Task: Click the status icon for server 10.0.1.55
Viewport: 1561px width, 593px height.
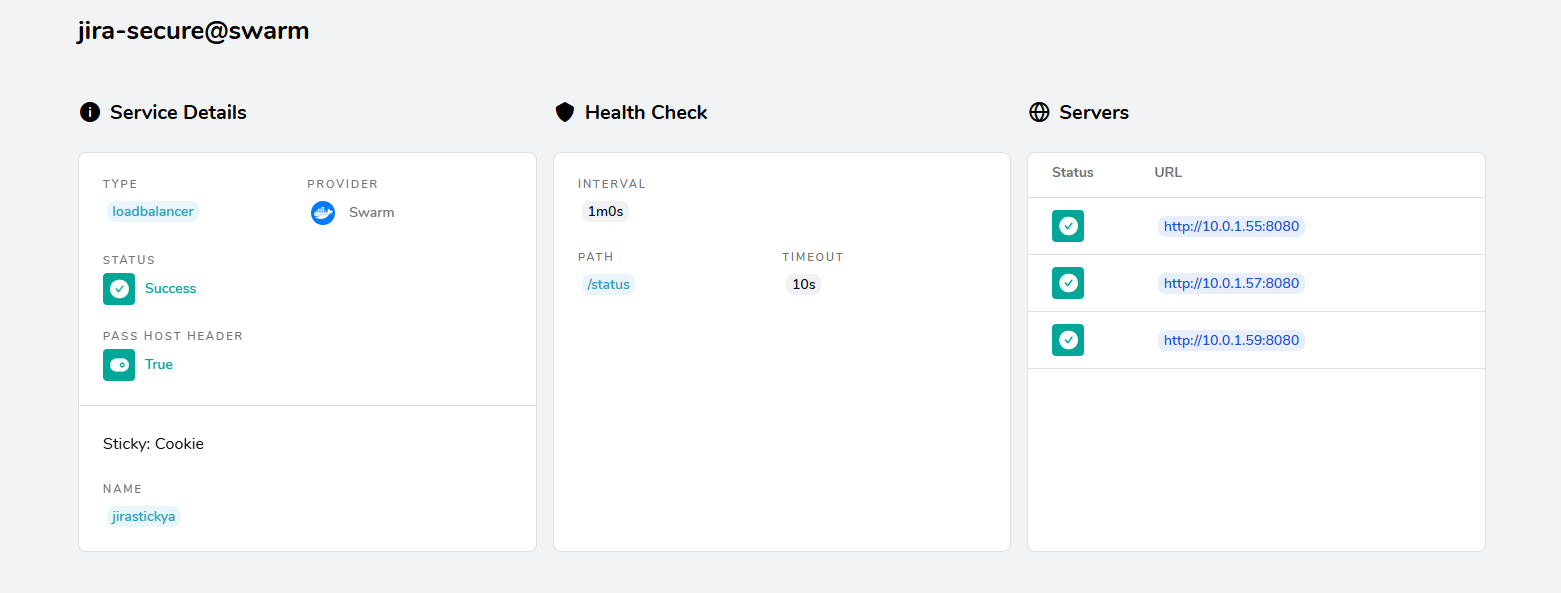Action: (x=1068, y=226)
